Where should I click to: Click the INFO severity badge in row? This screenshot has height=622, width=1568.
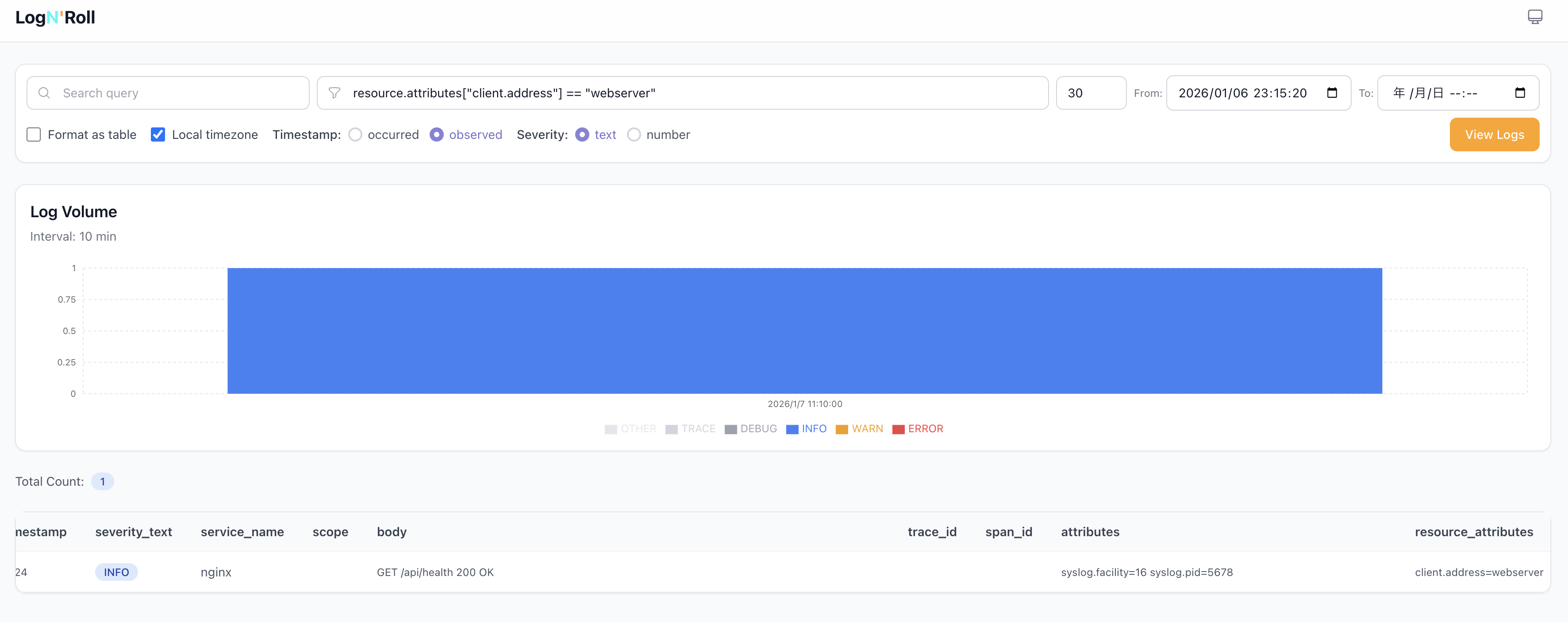[116, 572]
